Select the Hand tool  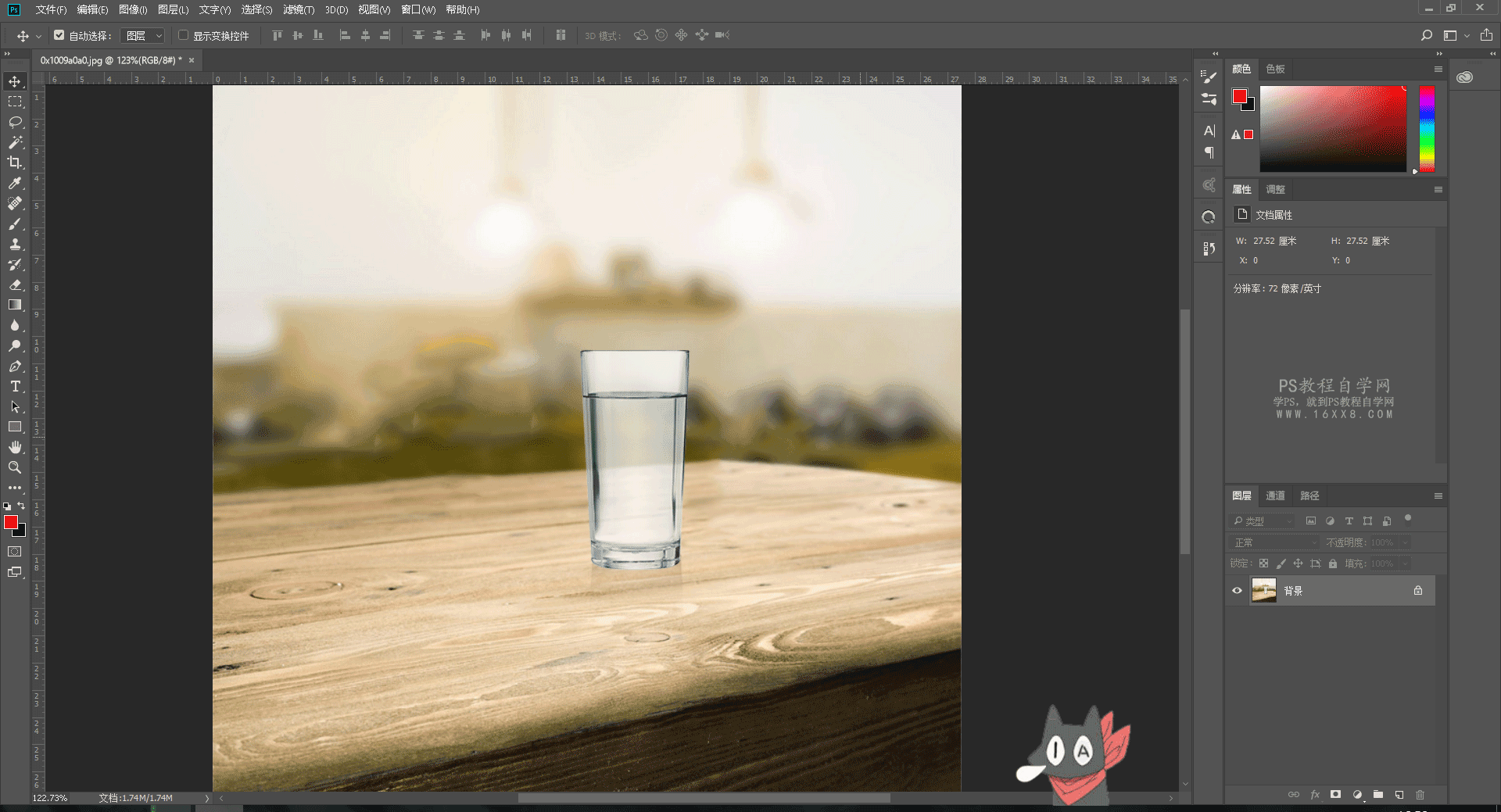[x=15, y=447]
